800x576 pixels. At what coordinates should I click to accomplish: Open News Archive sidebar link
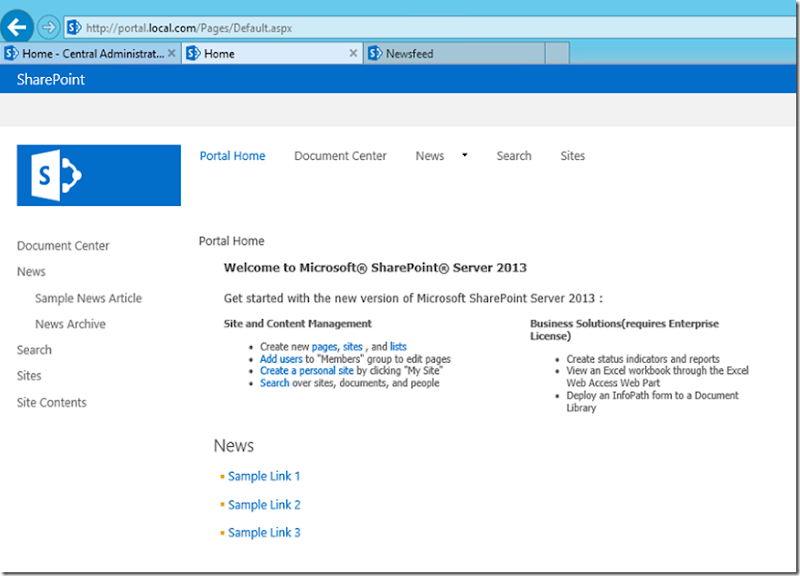tap(70, 324)
